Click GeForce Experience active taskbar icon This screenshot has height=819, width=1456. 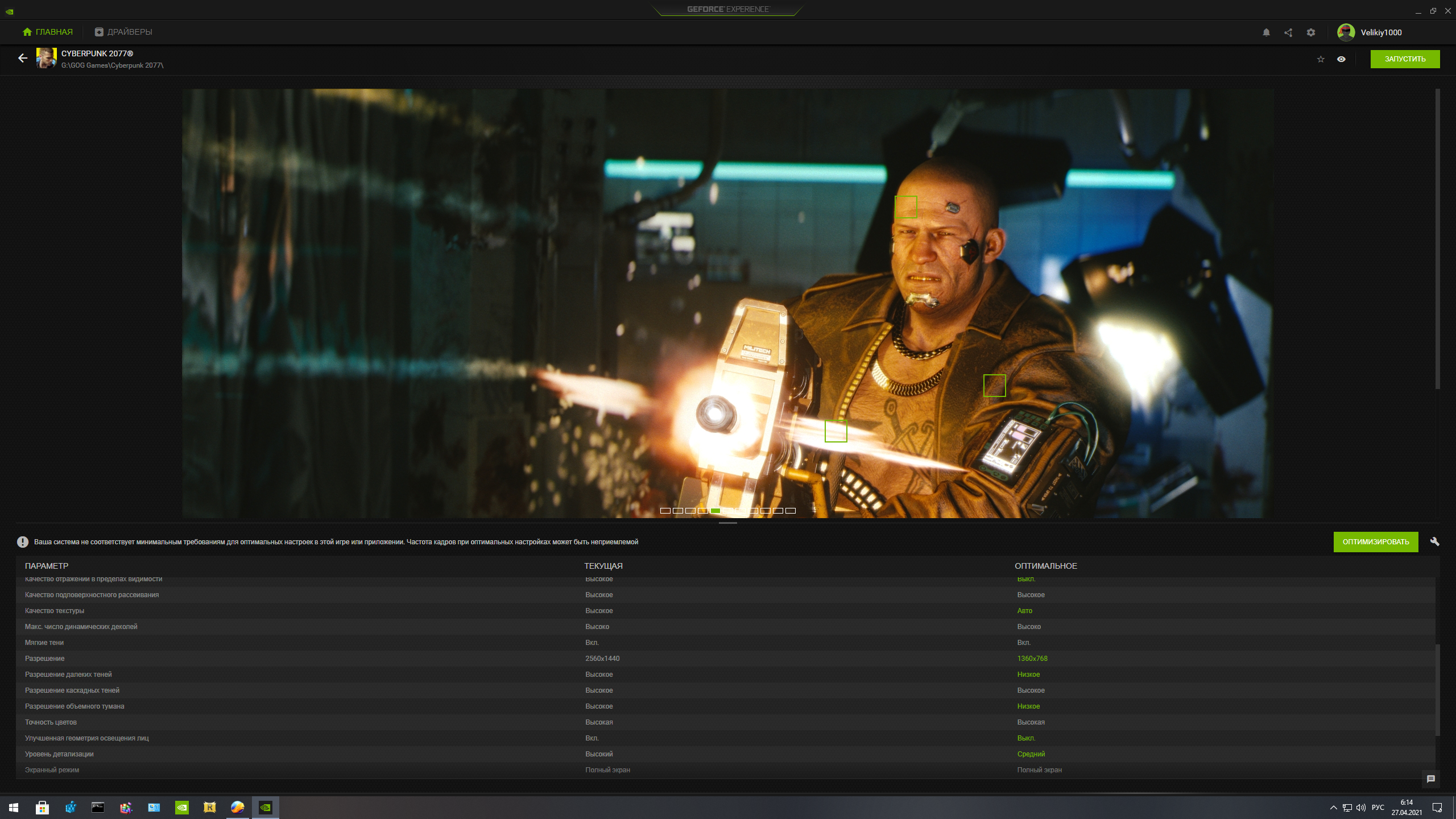(x=265, y=808)
